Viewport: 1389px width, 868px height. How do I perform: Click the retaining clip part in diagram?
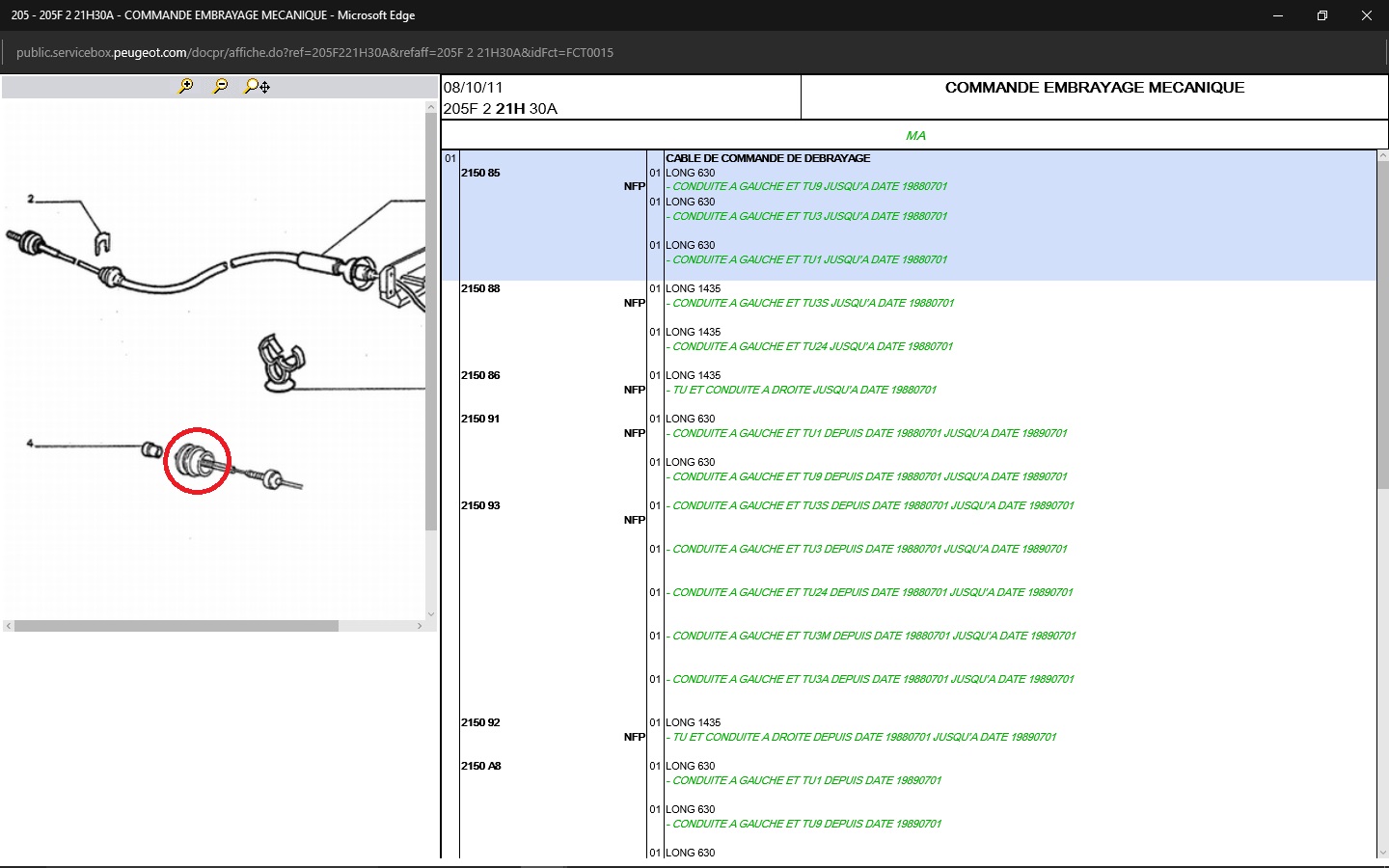(281, 363)
